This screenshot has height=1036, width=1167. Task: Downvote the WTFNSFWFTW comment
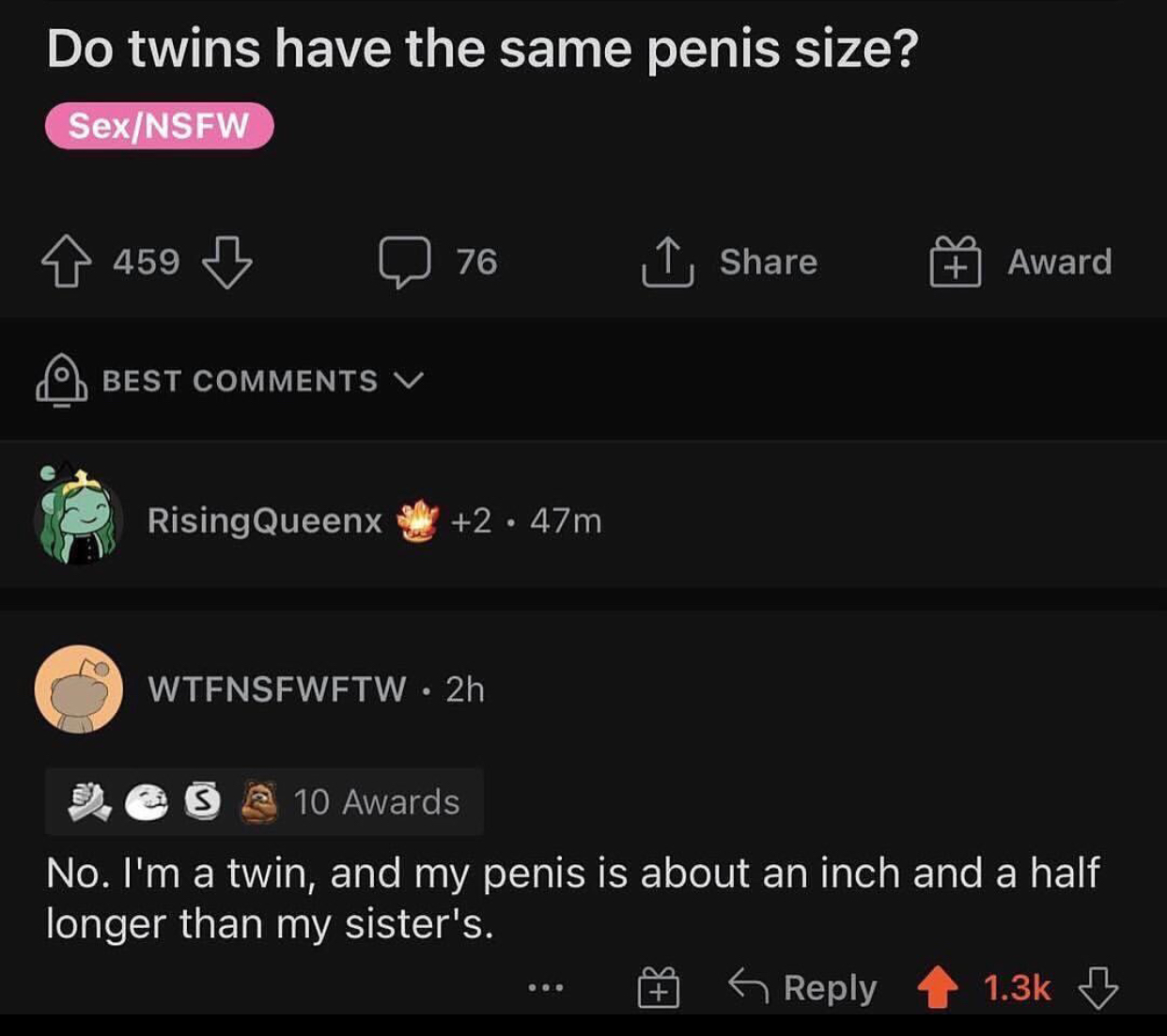1098,988
